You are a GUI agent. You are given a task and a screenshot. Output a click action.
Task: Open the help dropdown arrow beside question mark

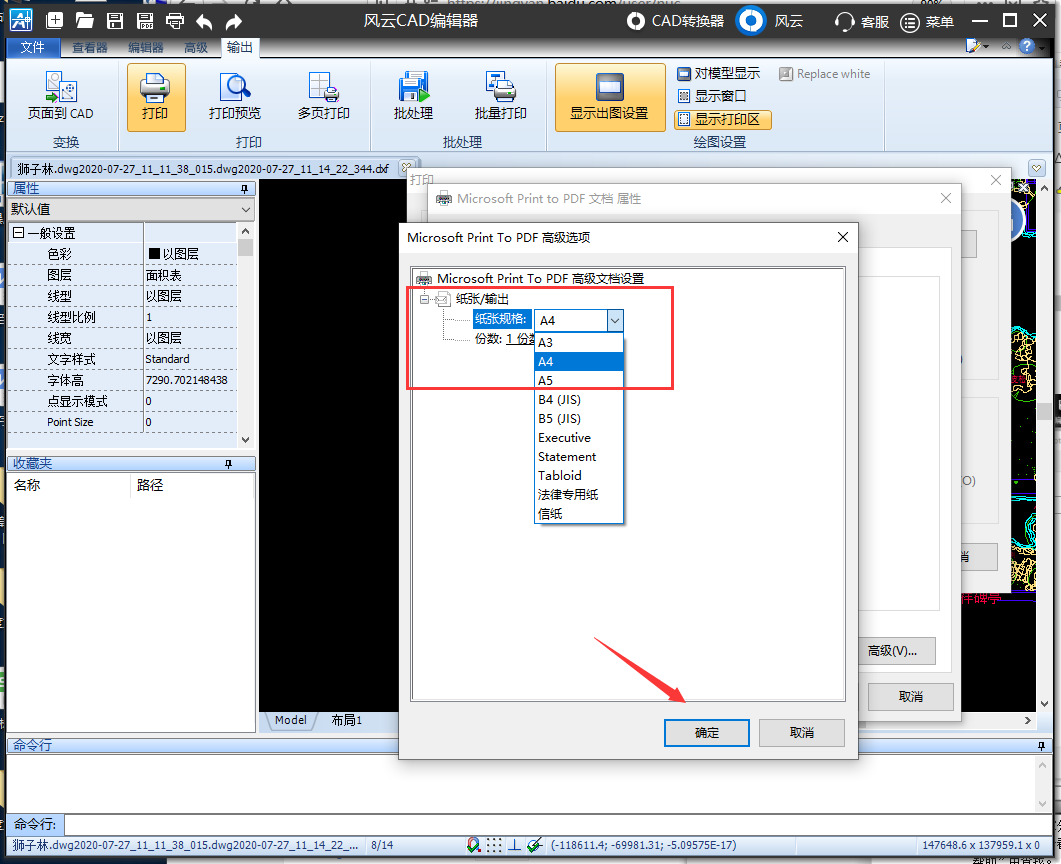(x=1041, y=46)
